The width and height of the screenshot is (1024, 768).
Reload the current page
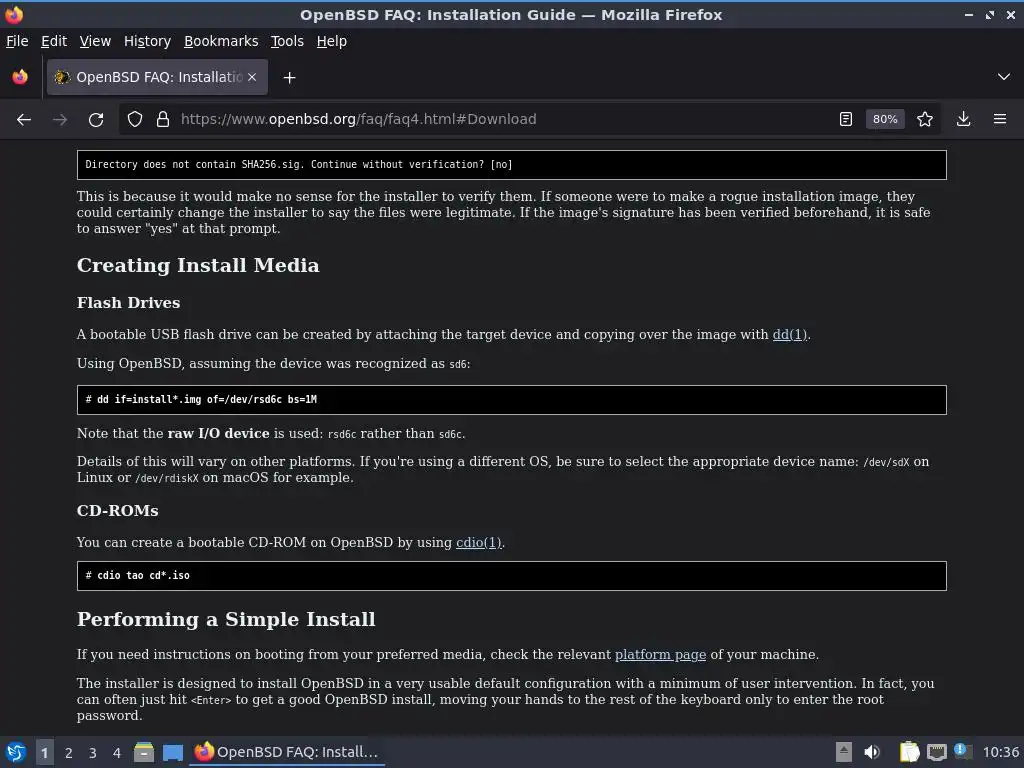pos(96,120)
